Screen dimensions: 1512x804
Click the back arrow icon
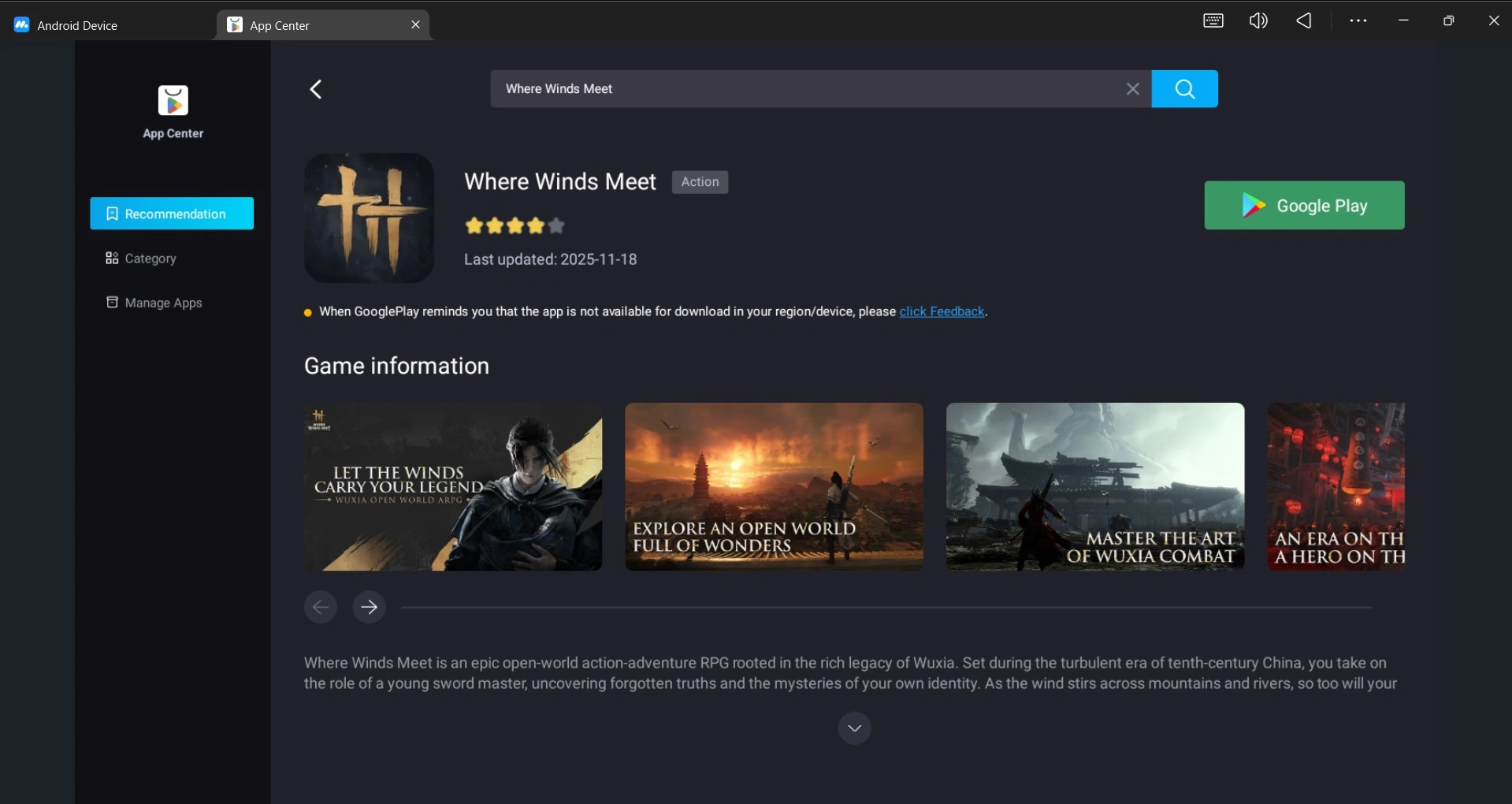click(x=316, y=90)
